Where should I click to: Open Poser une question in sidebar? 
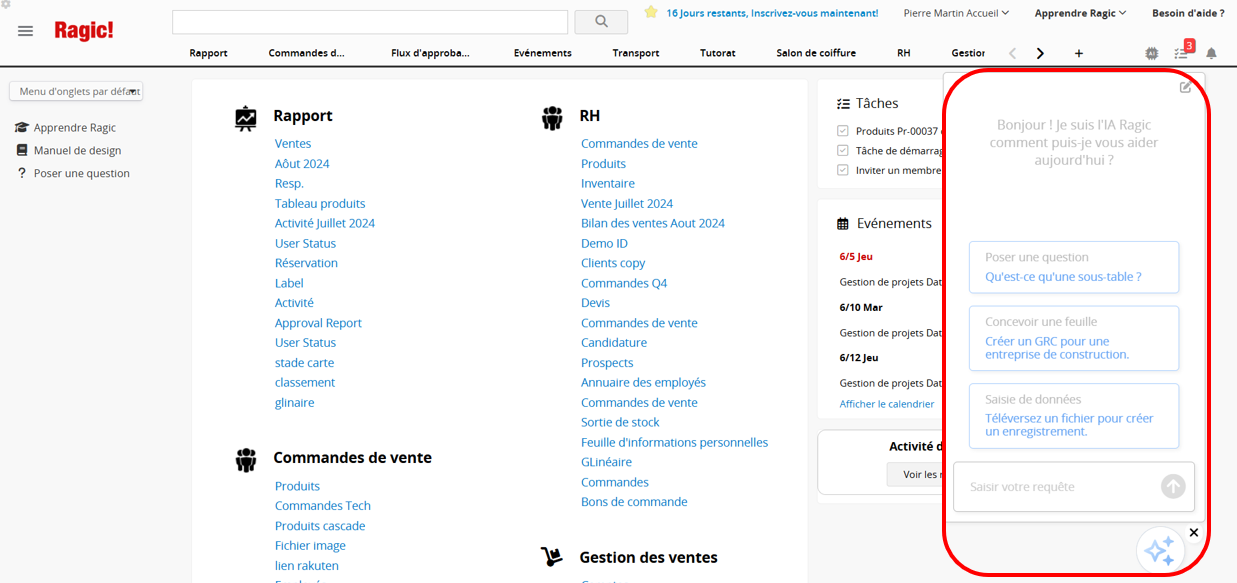coord(82,174)
